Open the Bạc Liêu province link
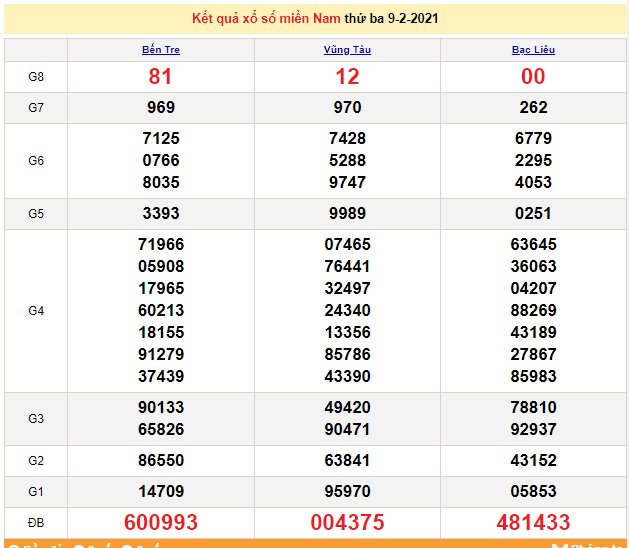Screen dimensions: 629x548 [x=533, y=50]
